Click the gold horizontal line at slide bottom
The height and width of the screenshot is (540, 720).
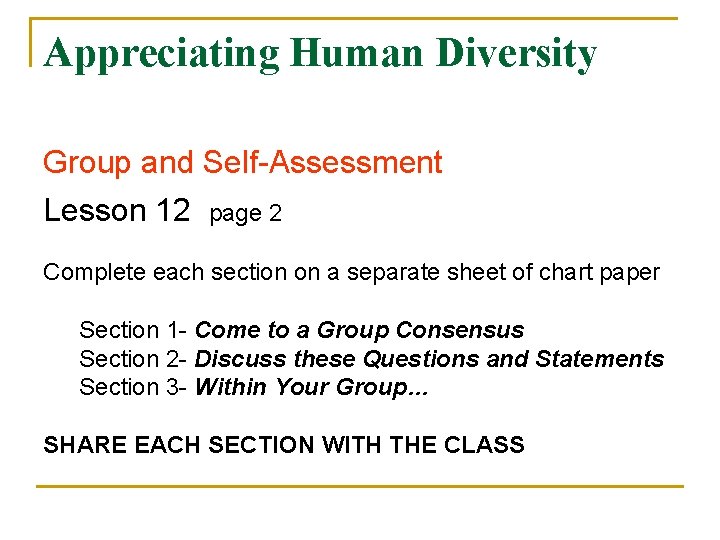359,487
